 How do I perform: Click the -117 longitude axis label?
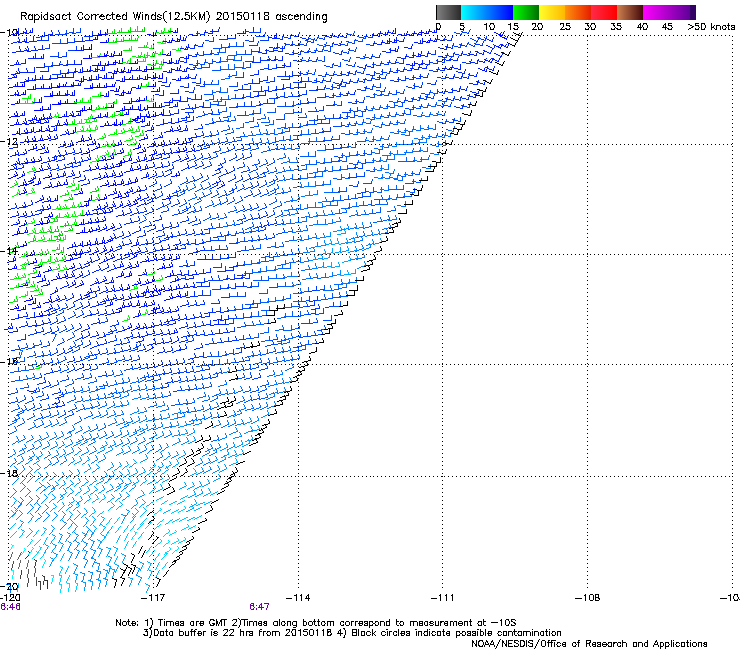tap(153, 598)
